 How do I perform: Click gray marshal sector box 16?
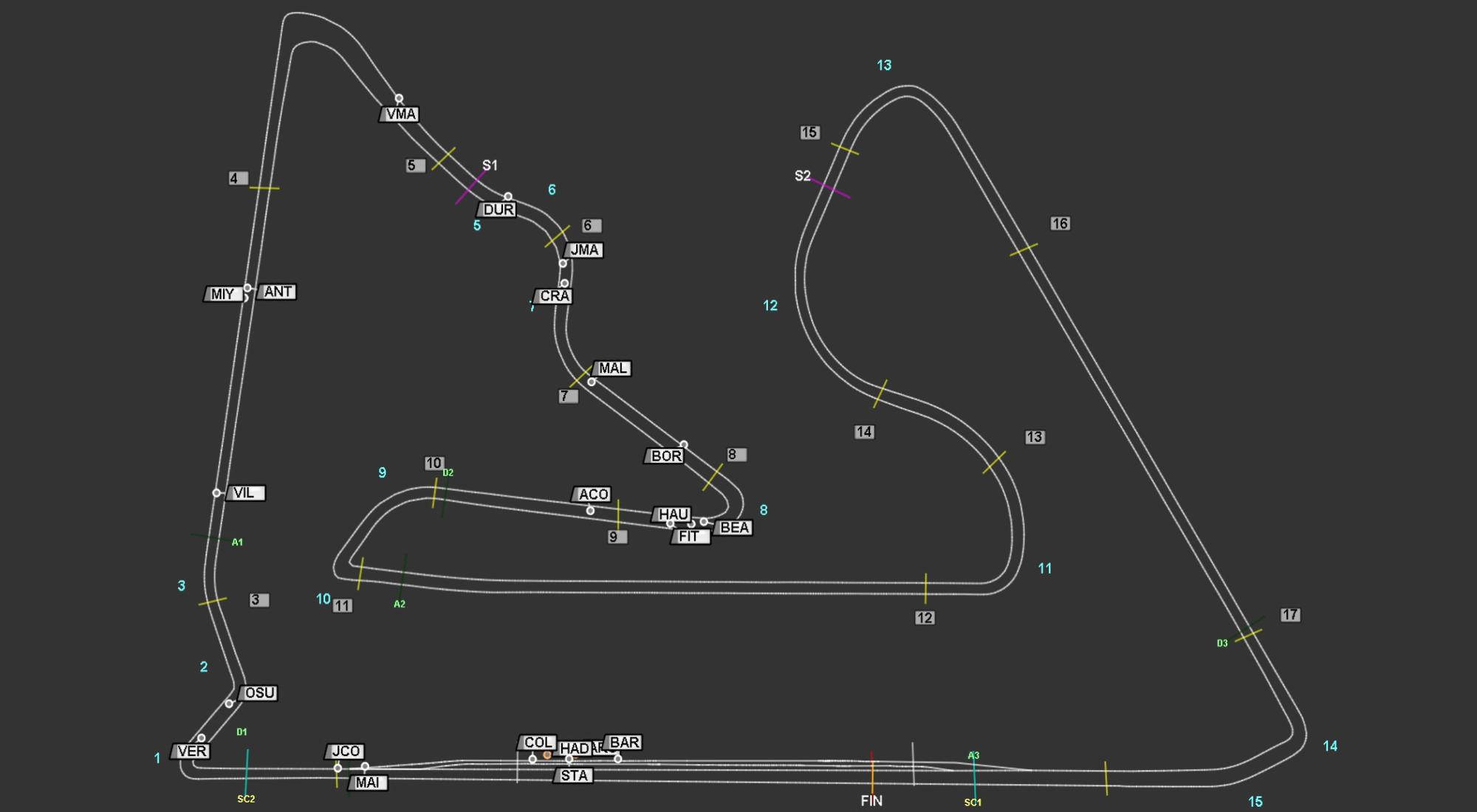[x=1060, y=224]
